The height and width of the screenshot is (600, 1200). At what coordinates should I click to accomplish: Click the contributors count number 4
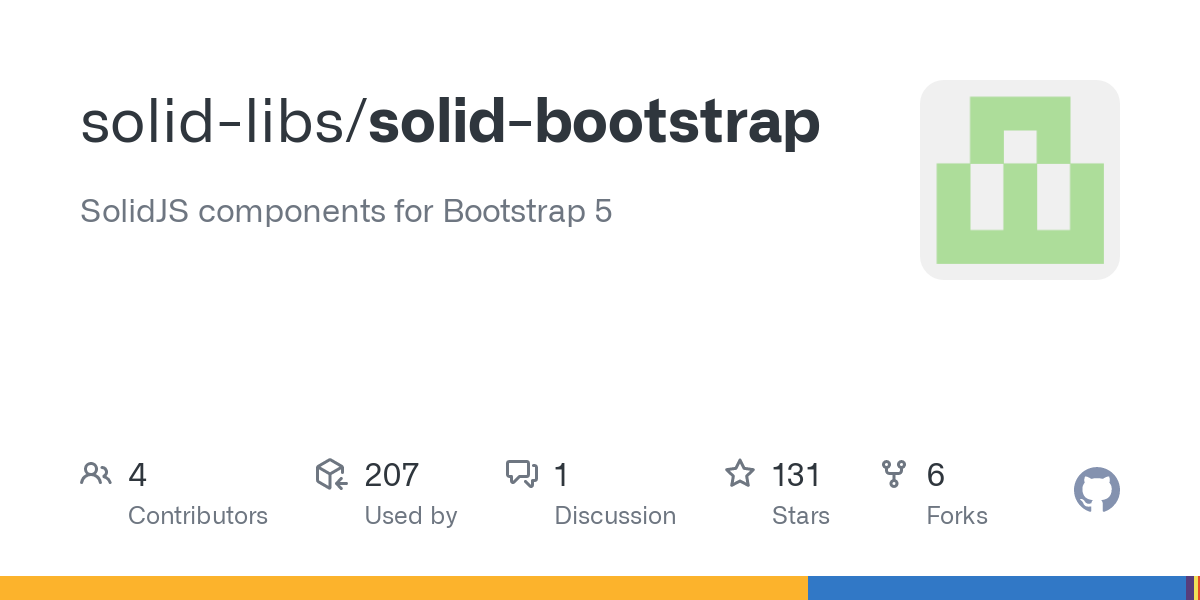point(138,475)
